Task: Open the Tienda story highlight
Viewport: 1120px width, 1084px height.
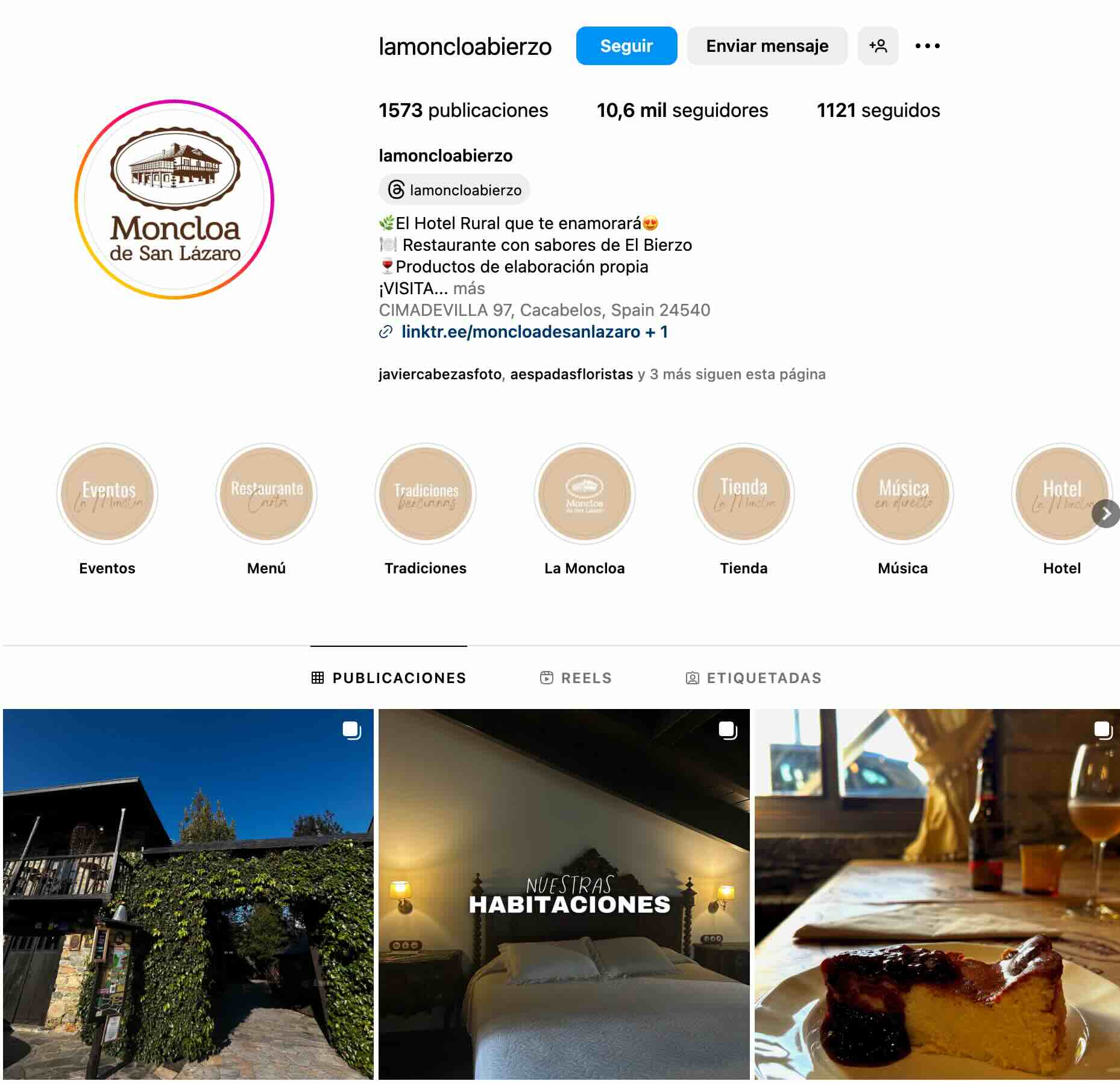Action: point(744,494)
